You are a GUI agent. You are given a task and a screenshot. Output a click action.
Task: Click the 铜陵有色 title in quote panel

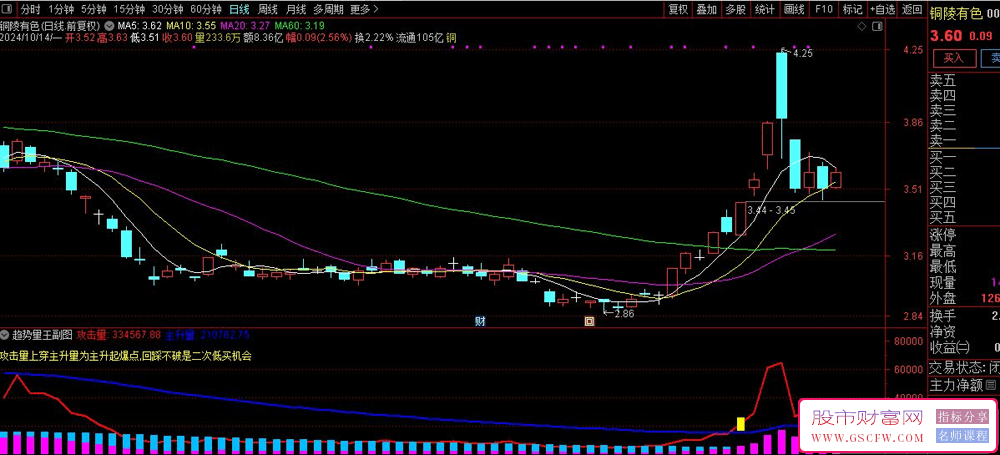coord(958,11)
